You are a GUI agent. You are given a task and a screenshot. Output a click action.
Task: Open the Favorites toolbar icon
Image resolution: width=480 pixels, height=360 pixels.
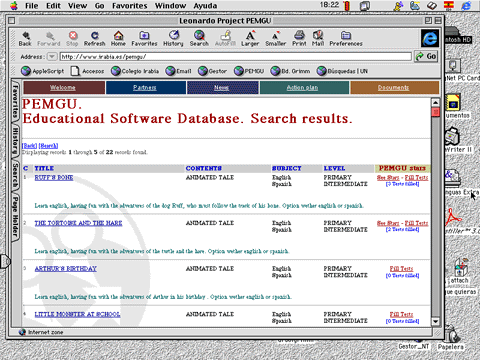(144, 39)
